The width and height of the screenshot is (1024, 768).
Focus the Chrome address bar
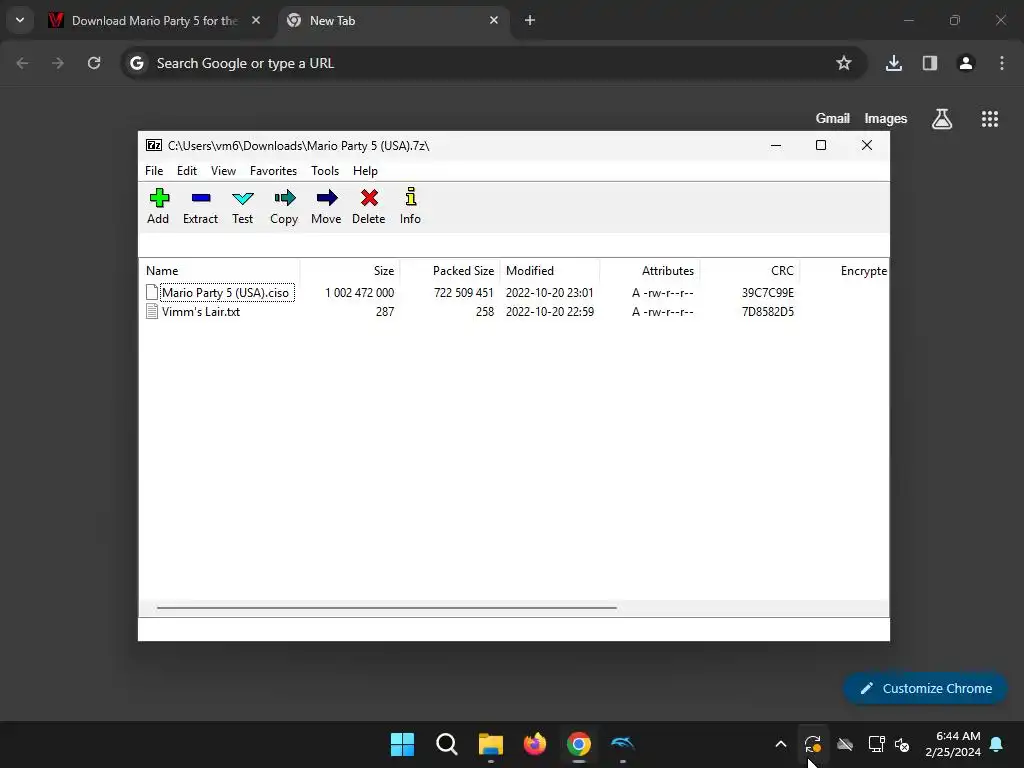click(493, 63)
